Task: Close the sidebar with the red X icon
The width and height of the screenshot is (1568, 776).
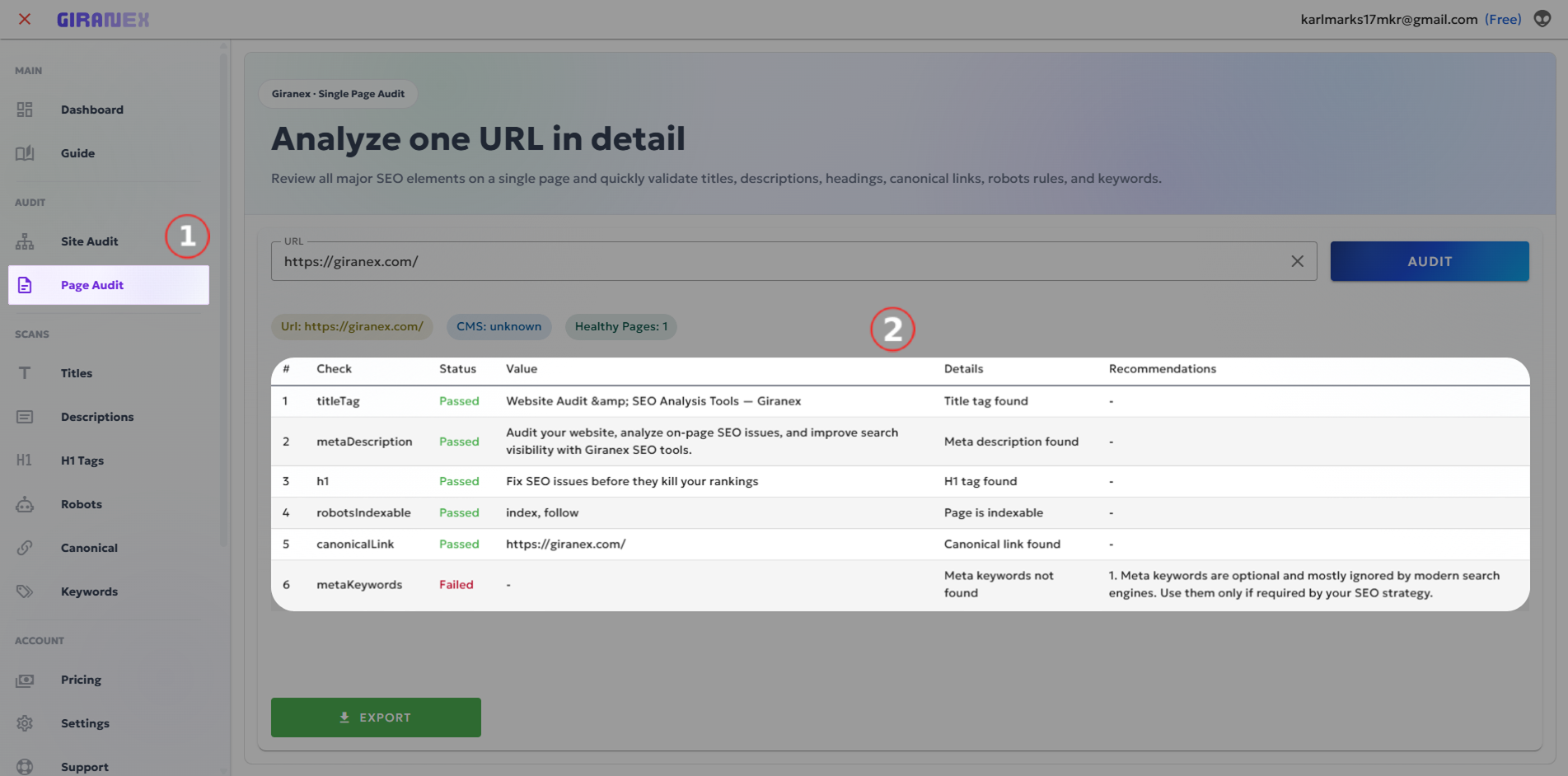Action: 25,19
